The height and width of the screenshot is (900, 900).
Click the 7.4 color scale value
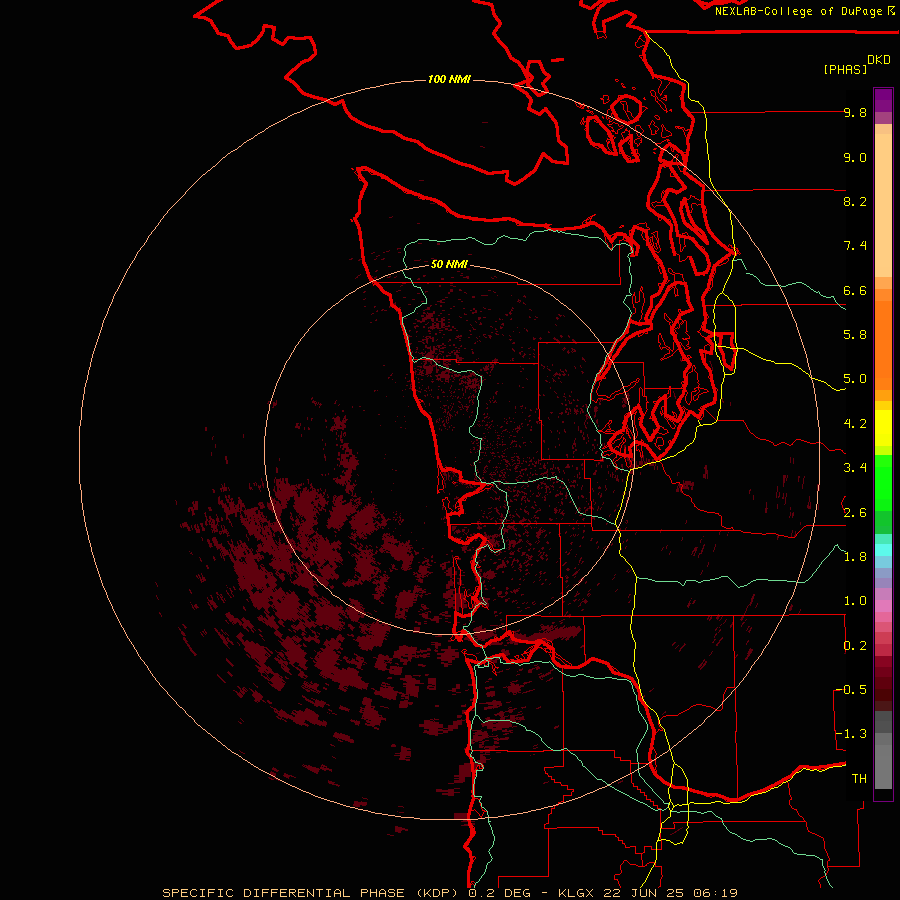[855, 246]
